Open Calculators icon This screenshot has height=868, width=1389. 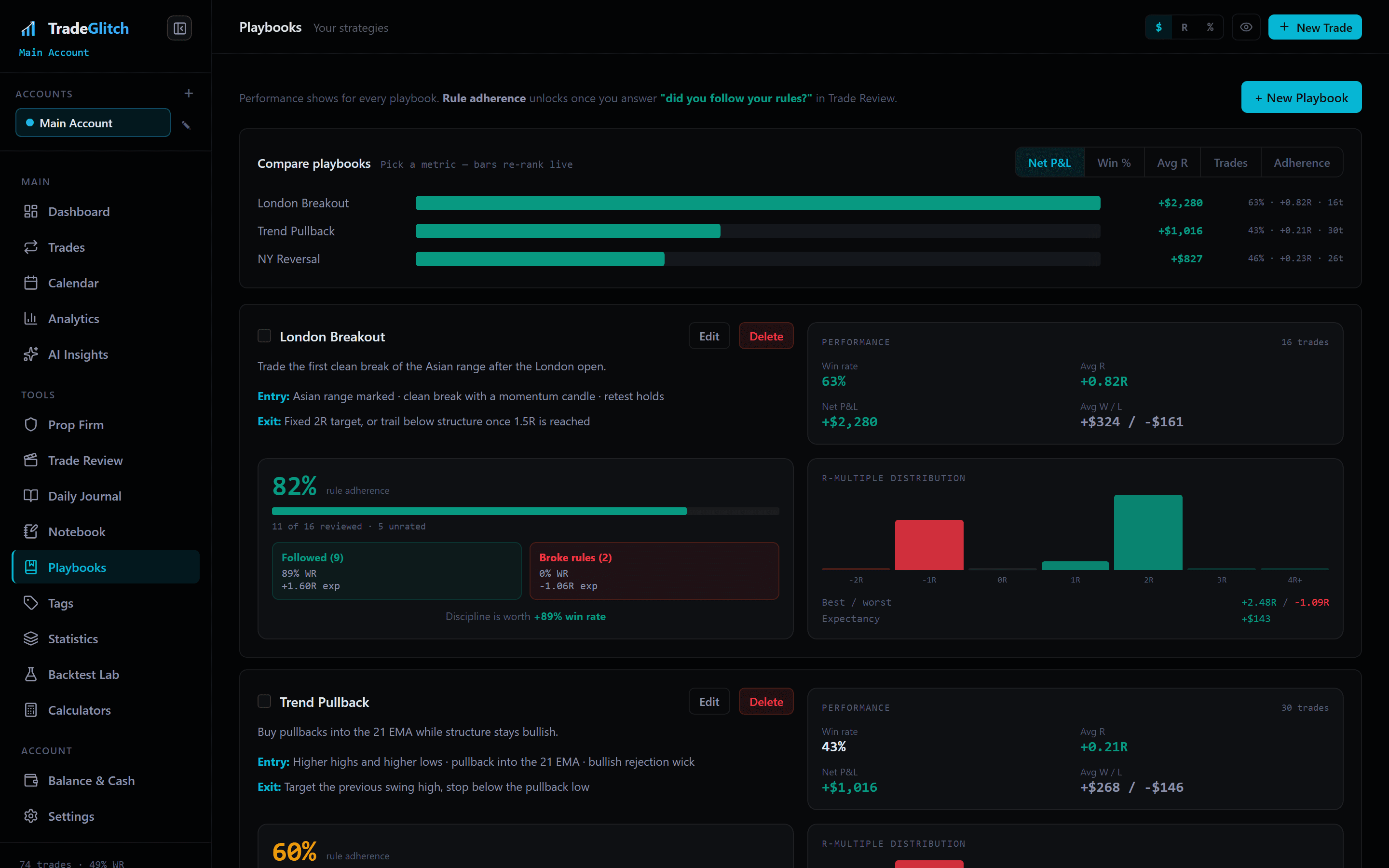(x=31, y=709)
